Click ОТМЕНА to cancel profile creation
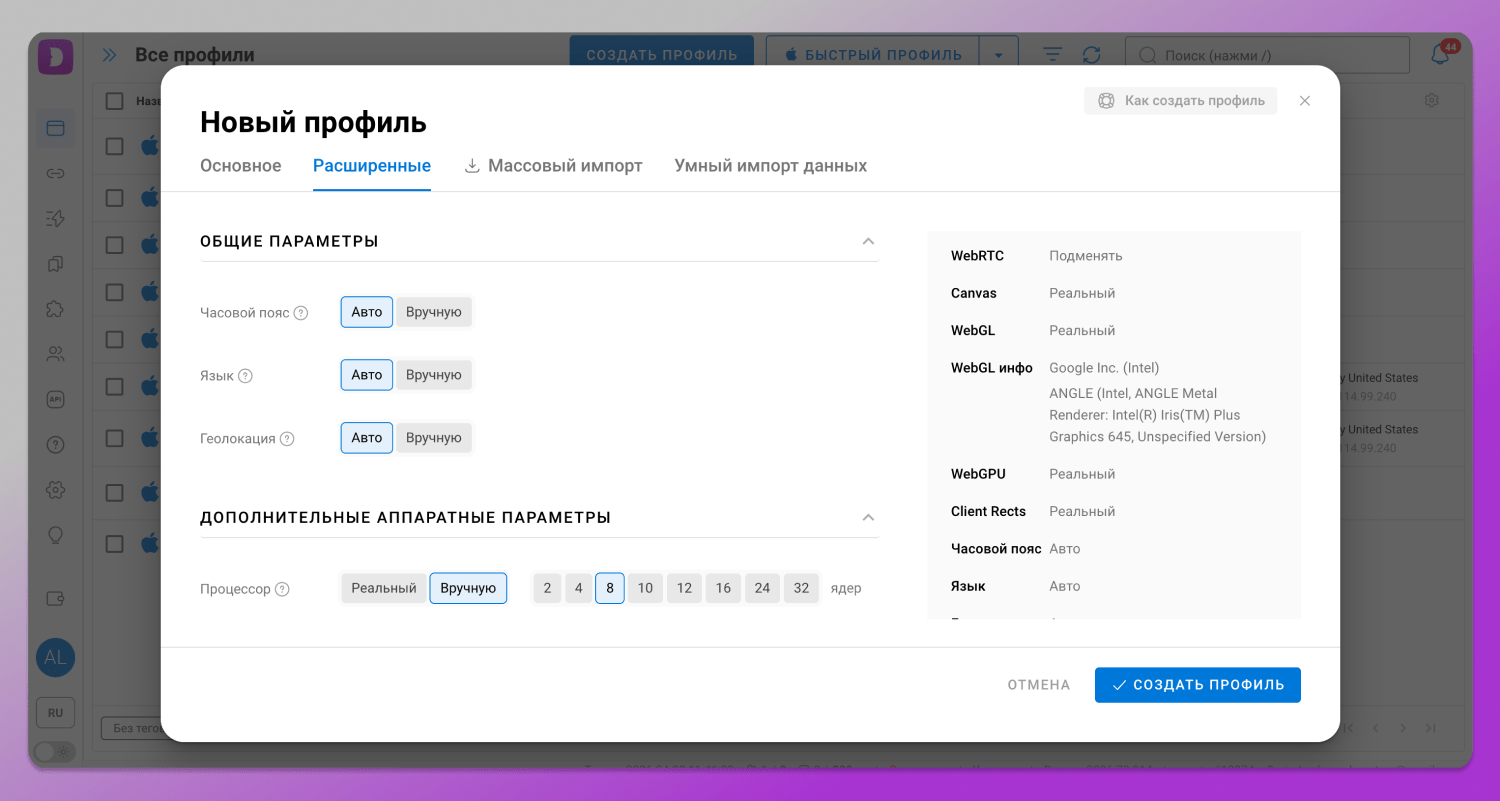The width and height of the screenshot is (1500, 801). (1038, 685)
